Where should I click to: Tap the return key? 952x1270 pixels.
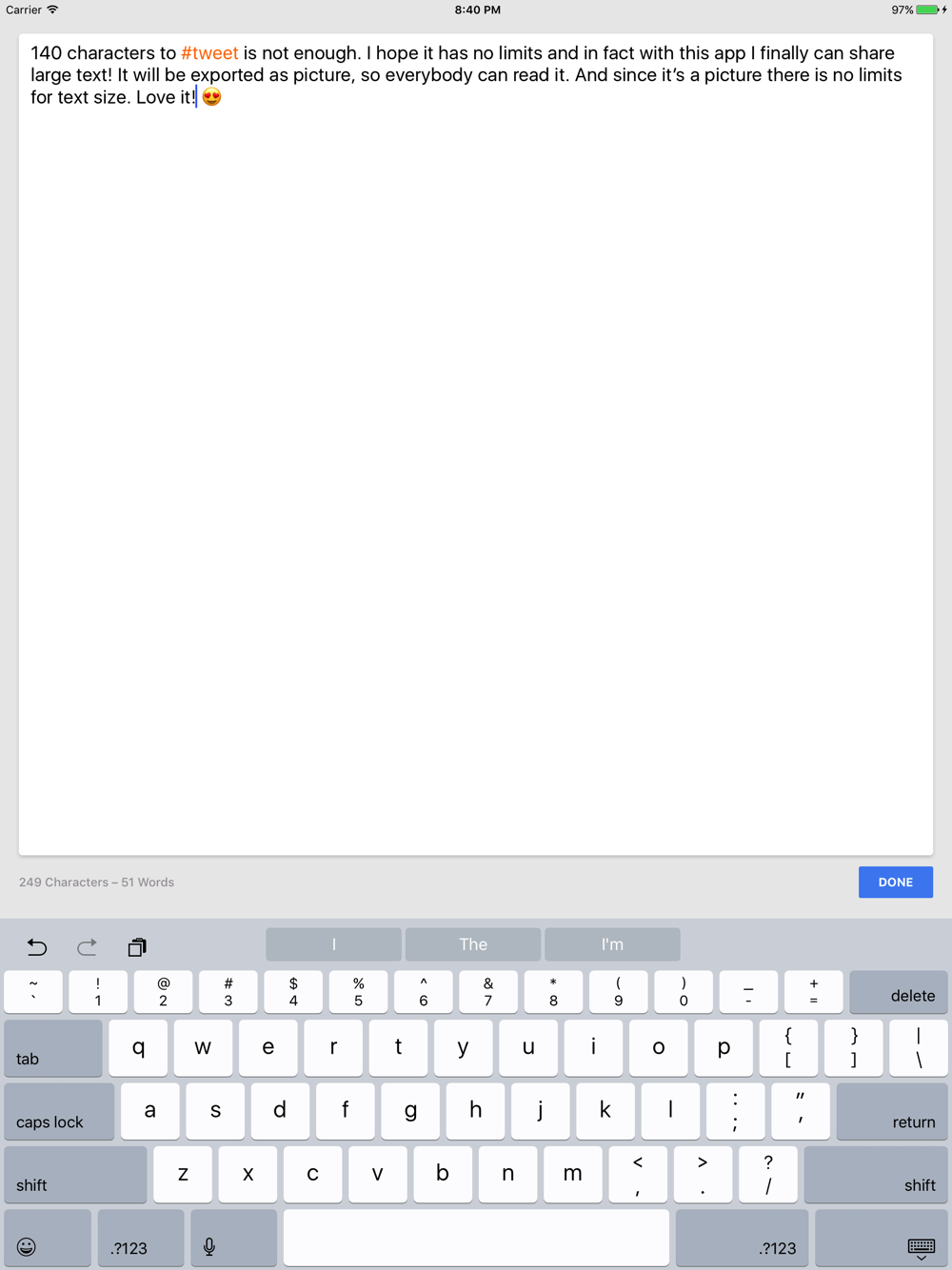click(892, 1111)
